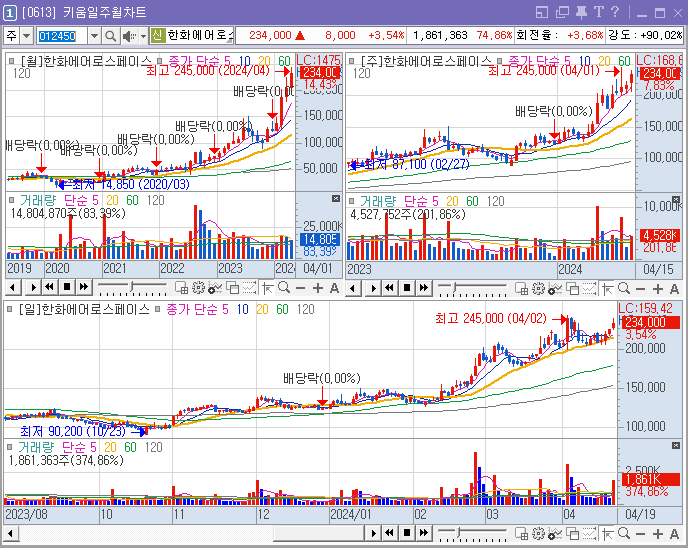Select crosshair cursor tool in weekly chart toolbar
This screenshot has width=688, height=548.
(607, 289)
